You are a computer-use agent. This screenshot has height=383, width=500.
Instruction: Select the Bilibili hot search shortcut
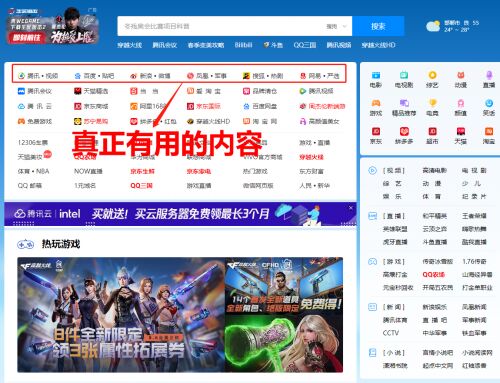(243, 45)
